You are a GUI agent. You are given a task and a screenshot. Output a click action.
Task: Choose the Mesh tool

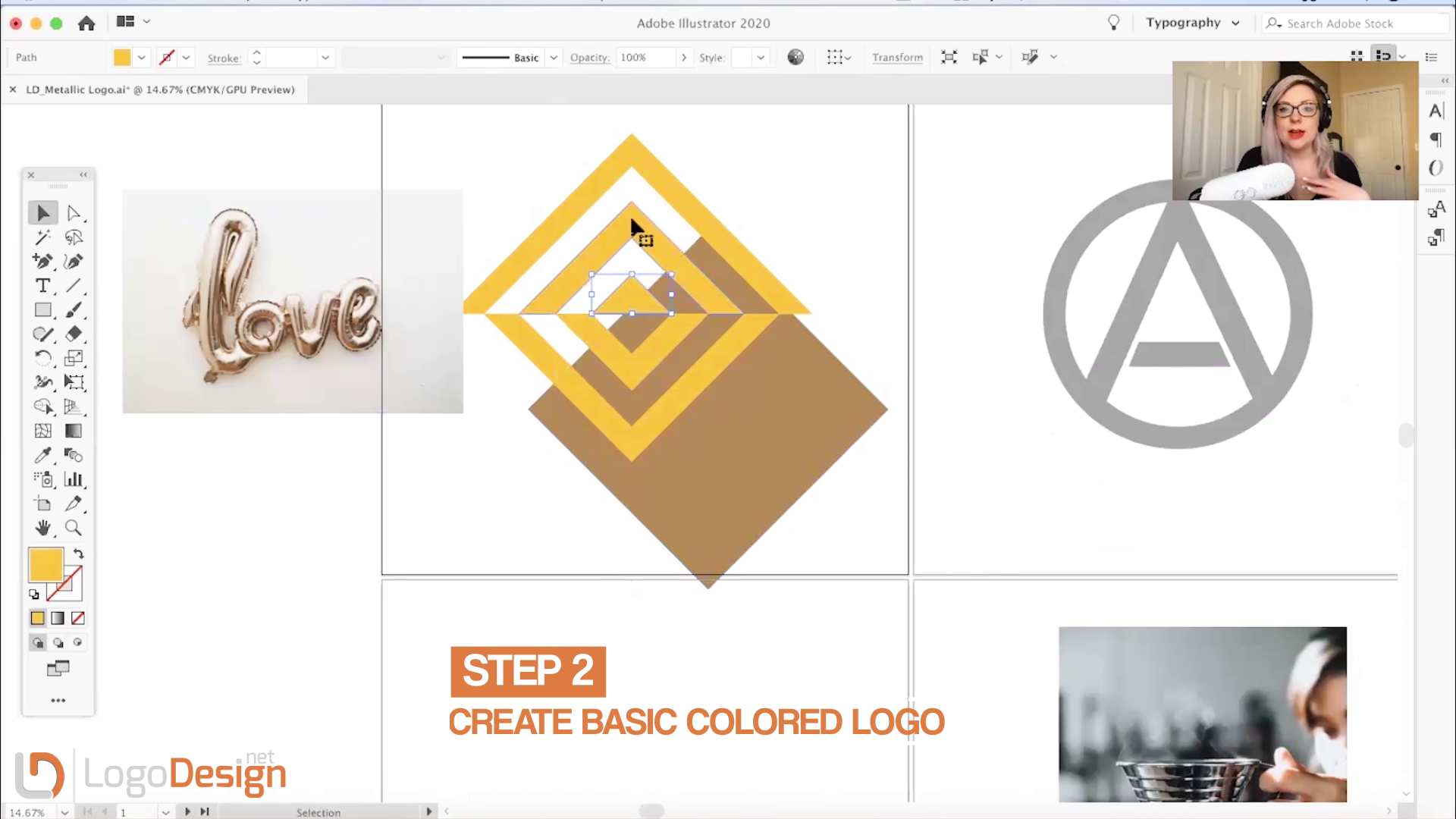43,431
